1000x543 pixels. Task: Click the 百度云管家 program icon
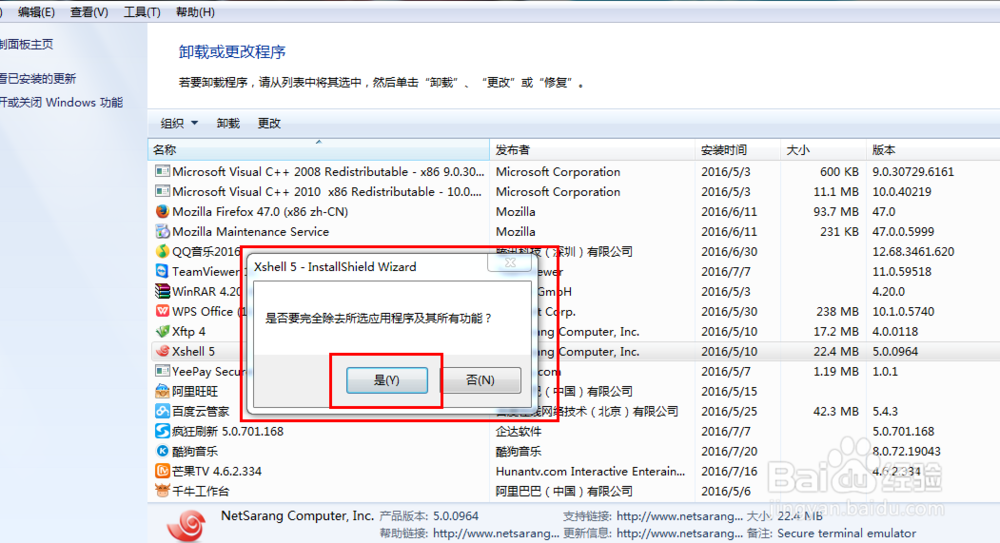point(162,411)
